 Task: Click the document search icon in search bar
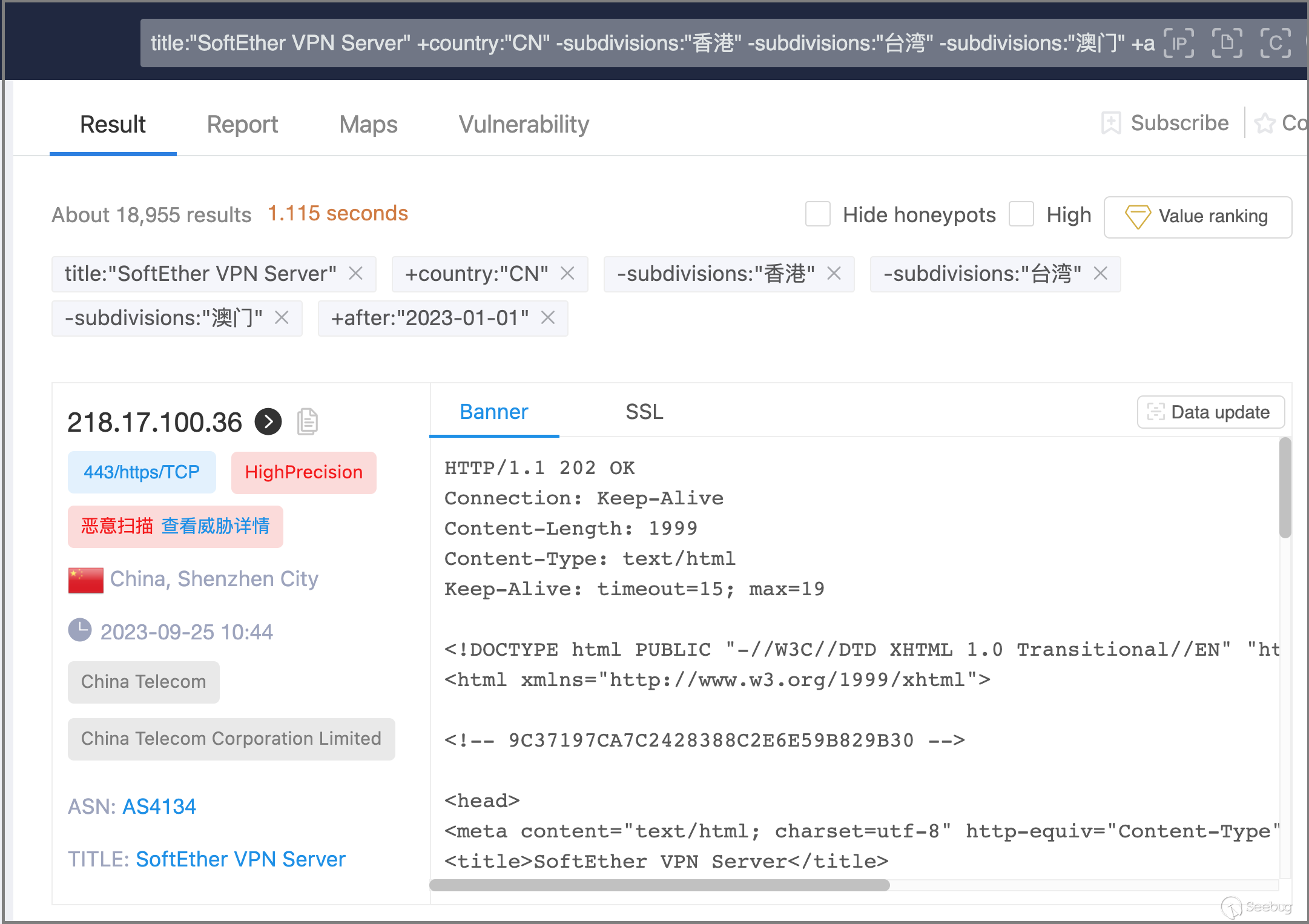tap(1227, 43)
